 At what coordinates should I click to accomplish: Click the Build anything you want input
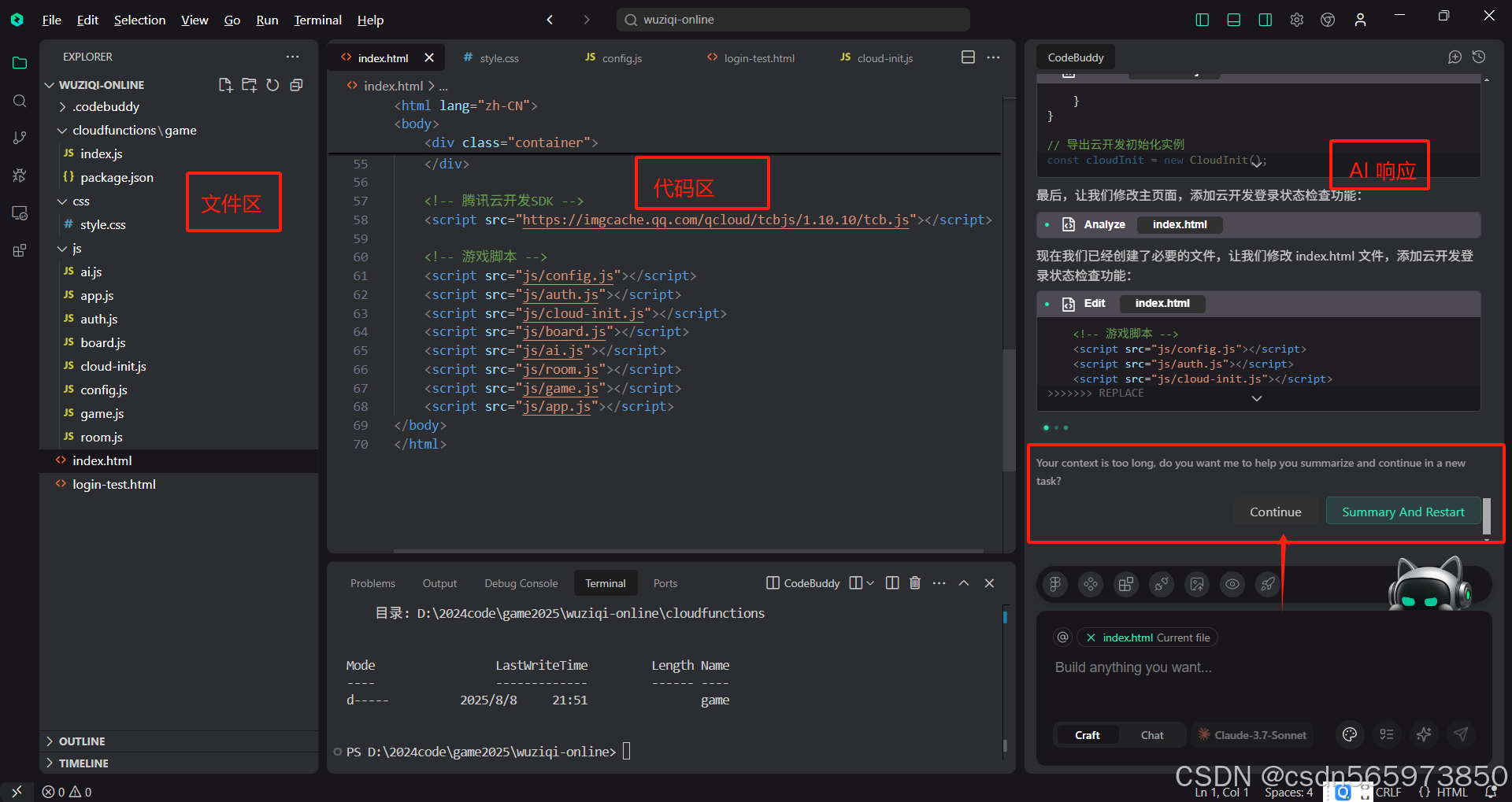pos(1132,667)
